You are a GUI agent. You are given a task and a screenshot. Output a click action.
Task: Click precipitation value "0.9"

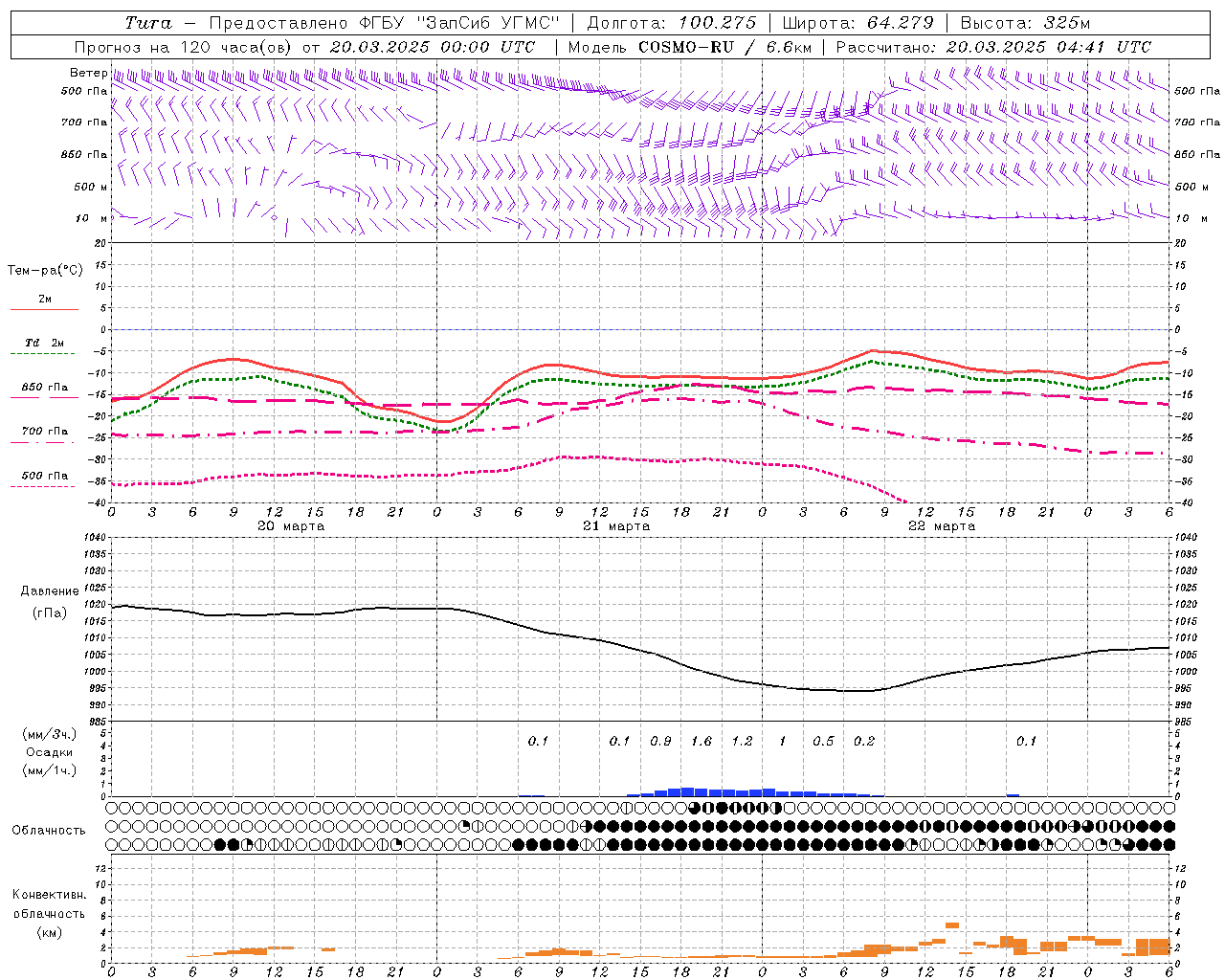tap(660, 741)
